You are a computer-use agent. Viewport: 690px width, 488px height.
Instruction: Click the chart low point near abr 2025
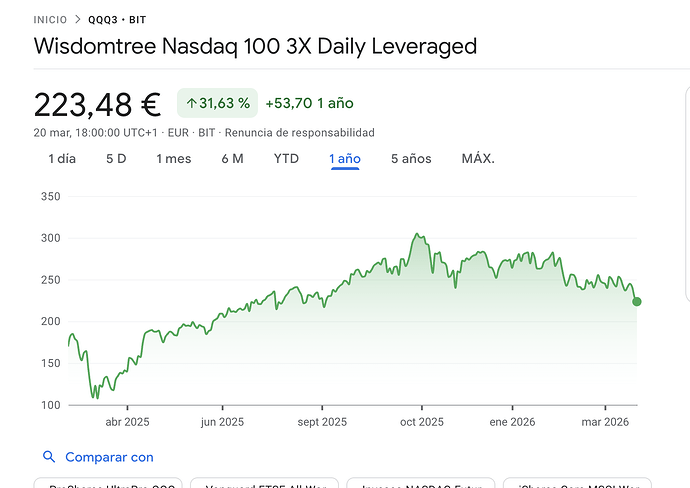click(x=97, y=398)
